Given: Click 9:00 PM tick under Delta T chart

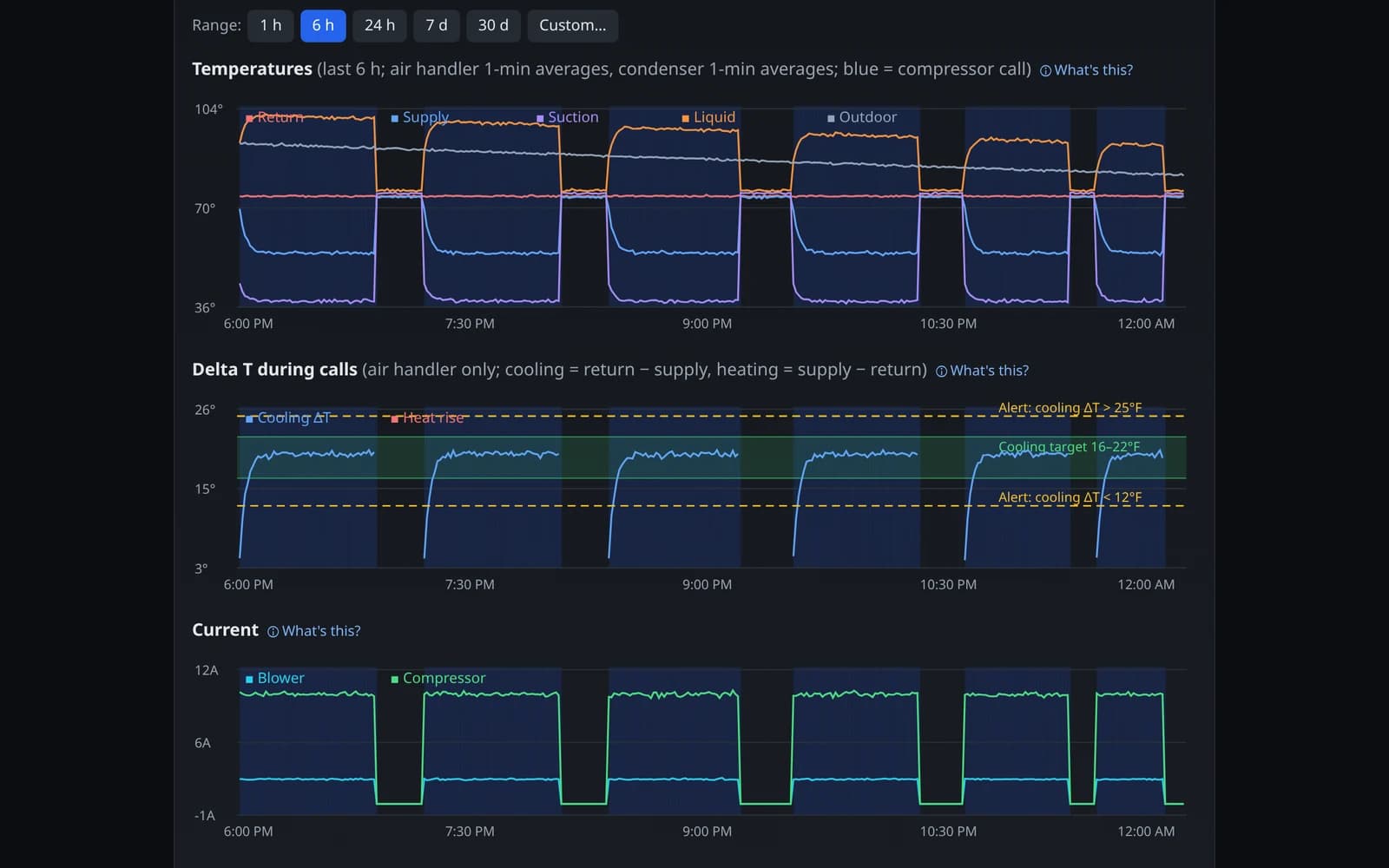Looking at the screenshot, I should click(x=707, y=585).
